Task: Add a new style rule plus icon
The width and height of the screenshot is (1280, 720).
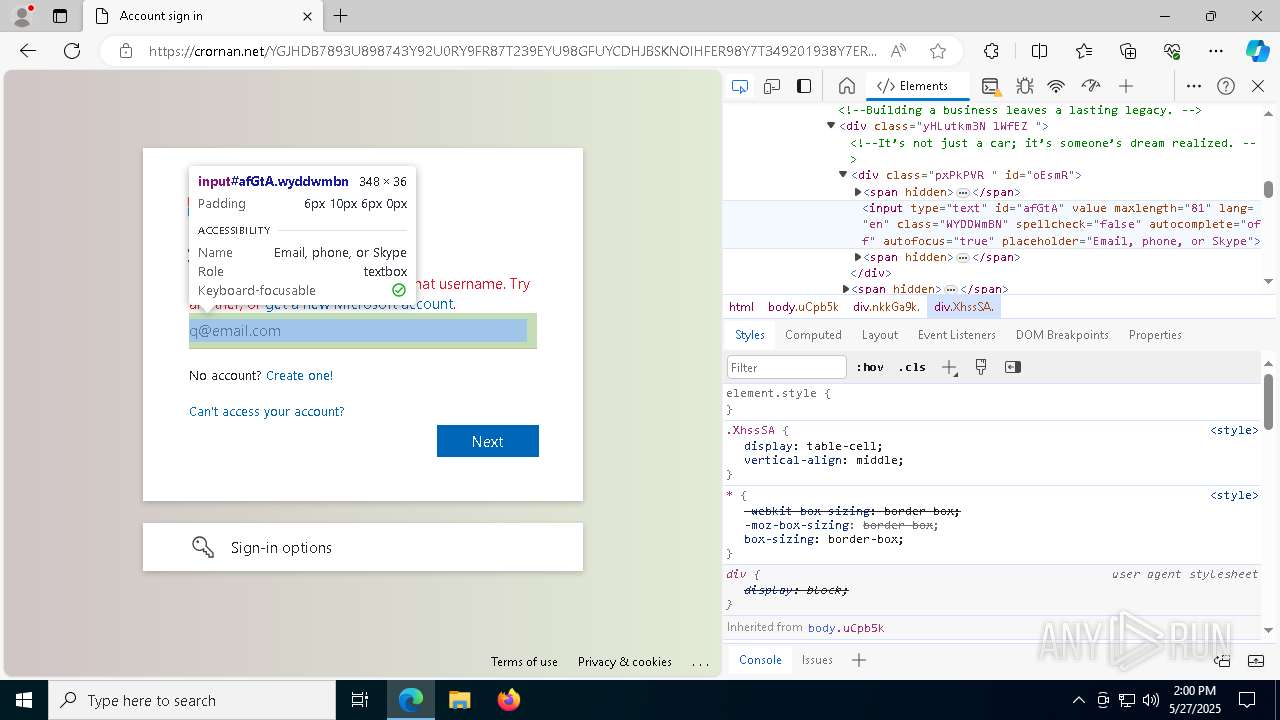Action: 950,367
